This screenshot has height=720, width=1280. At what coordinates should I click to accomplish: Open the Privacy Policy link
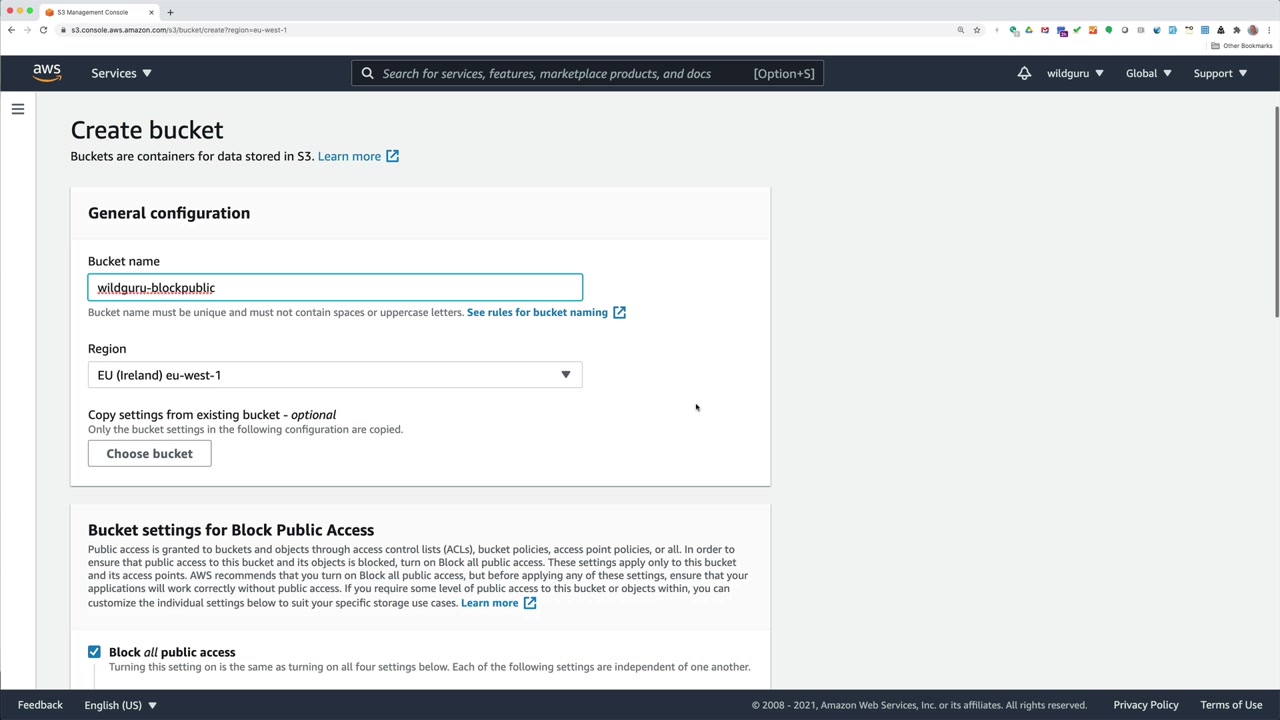[x=1146, y=705]
